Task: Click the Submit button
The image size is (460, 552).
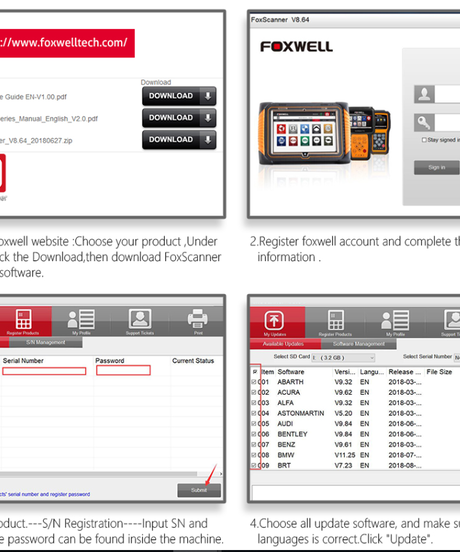Action: point(199,490)
